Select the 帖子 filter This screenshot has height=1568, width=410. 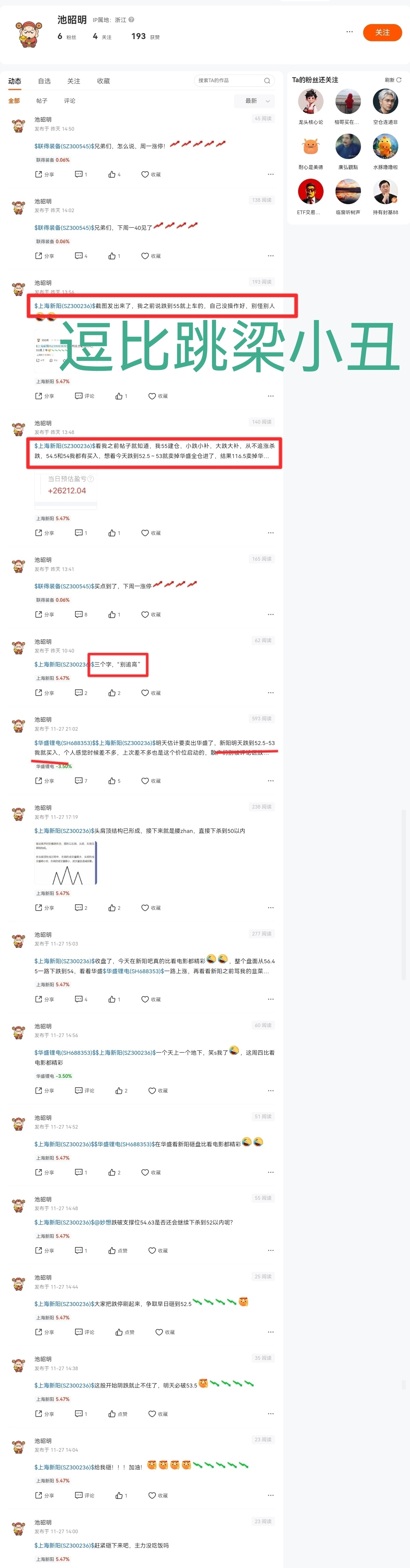[41, 101]
